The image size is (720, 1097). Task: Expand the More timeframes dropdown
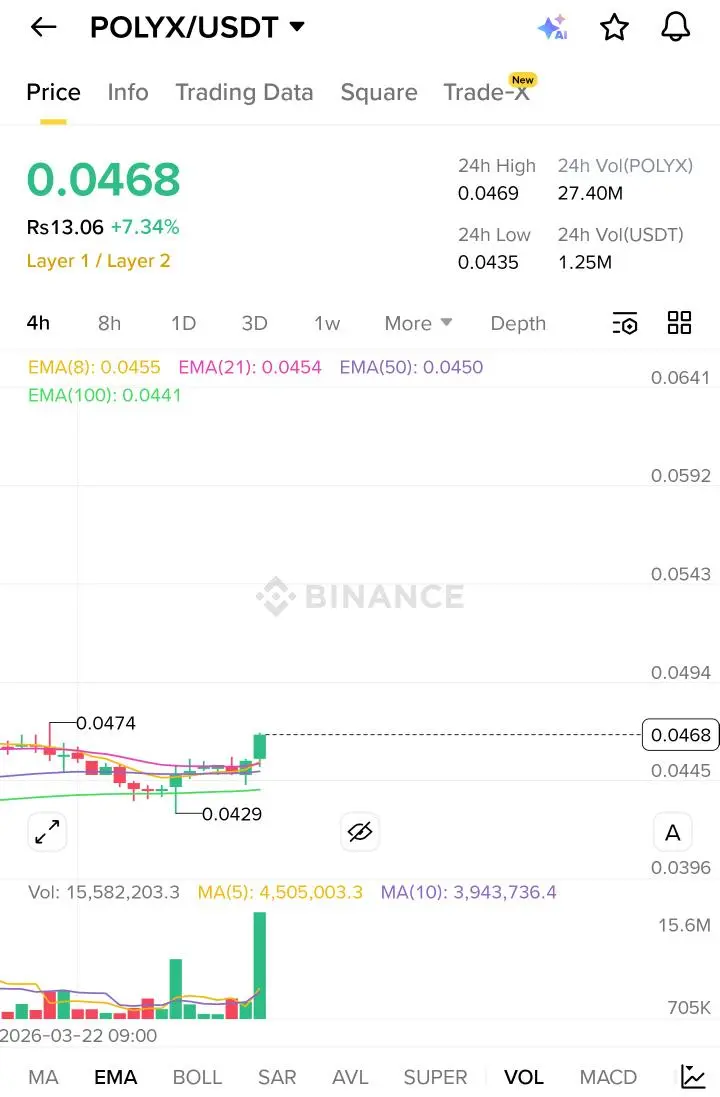click(418, 323)
